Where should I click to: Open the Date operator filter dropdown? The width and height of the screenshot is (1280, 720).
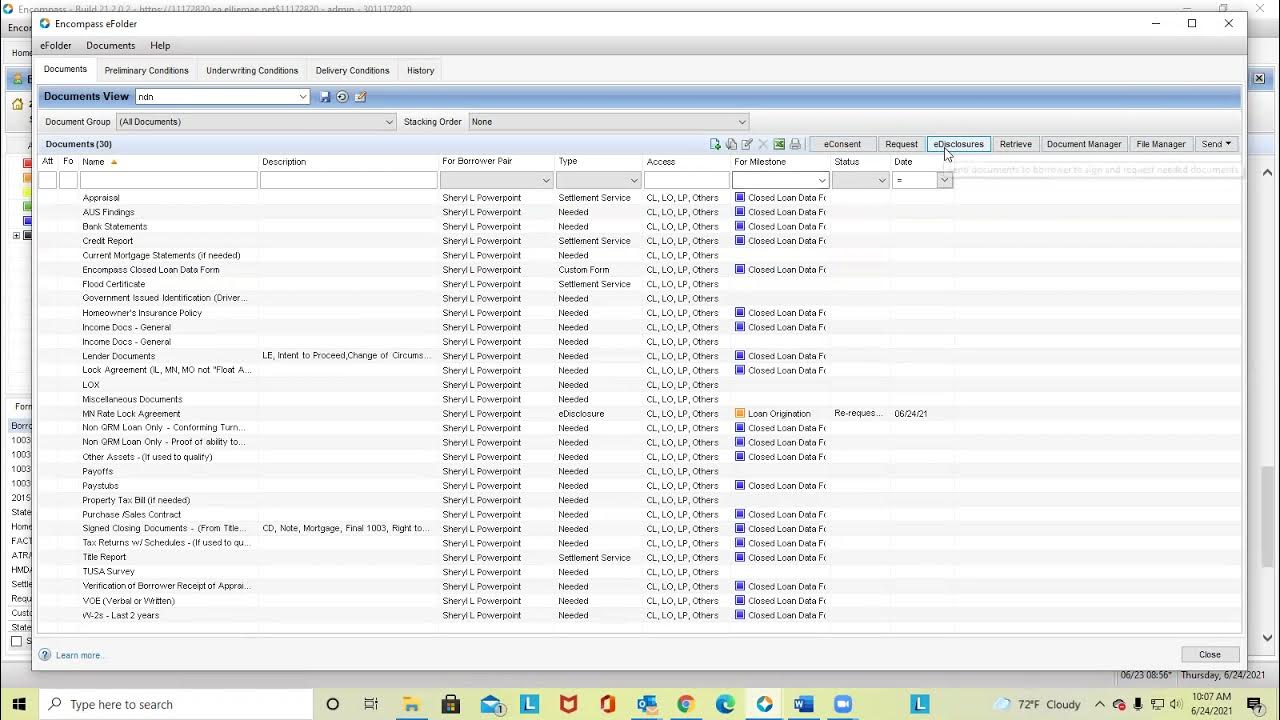(x=944, y=180)
